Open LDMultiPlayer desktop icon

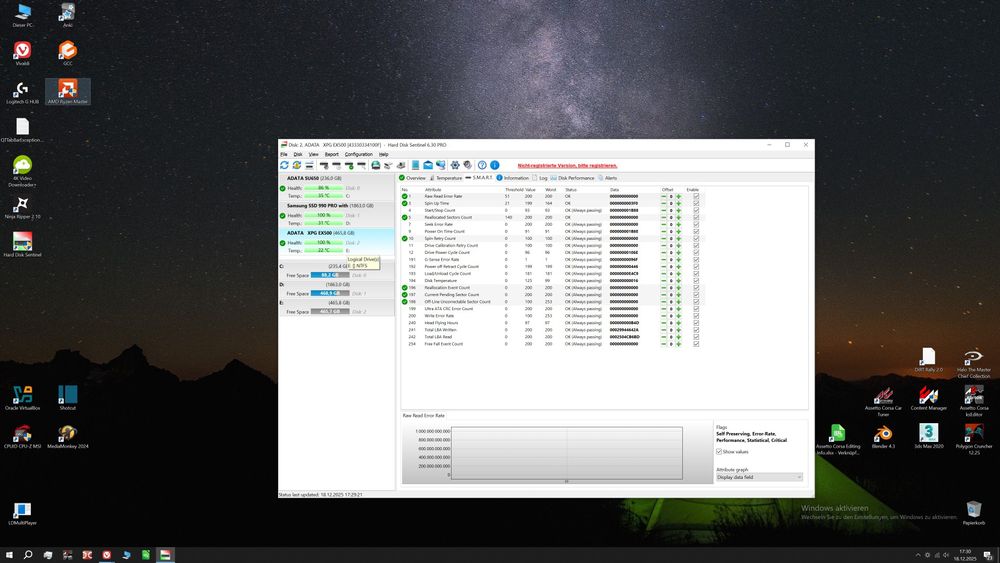pos(22,513)
